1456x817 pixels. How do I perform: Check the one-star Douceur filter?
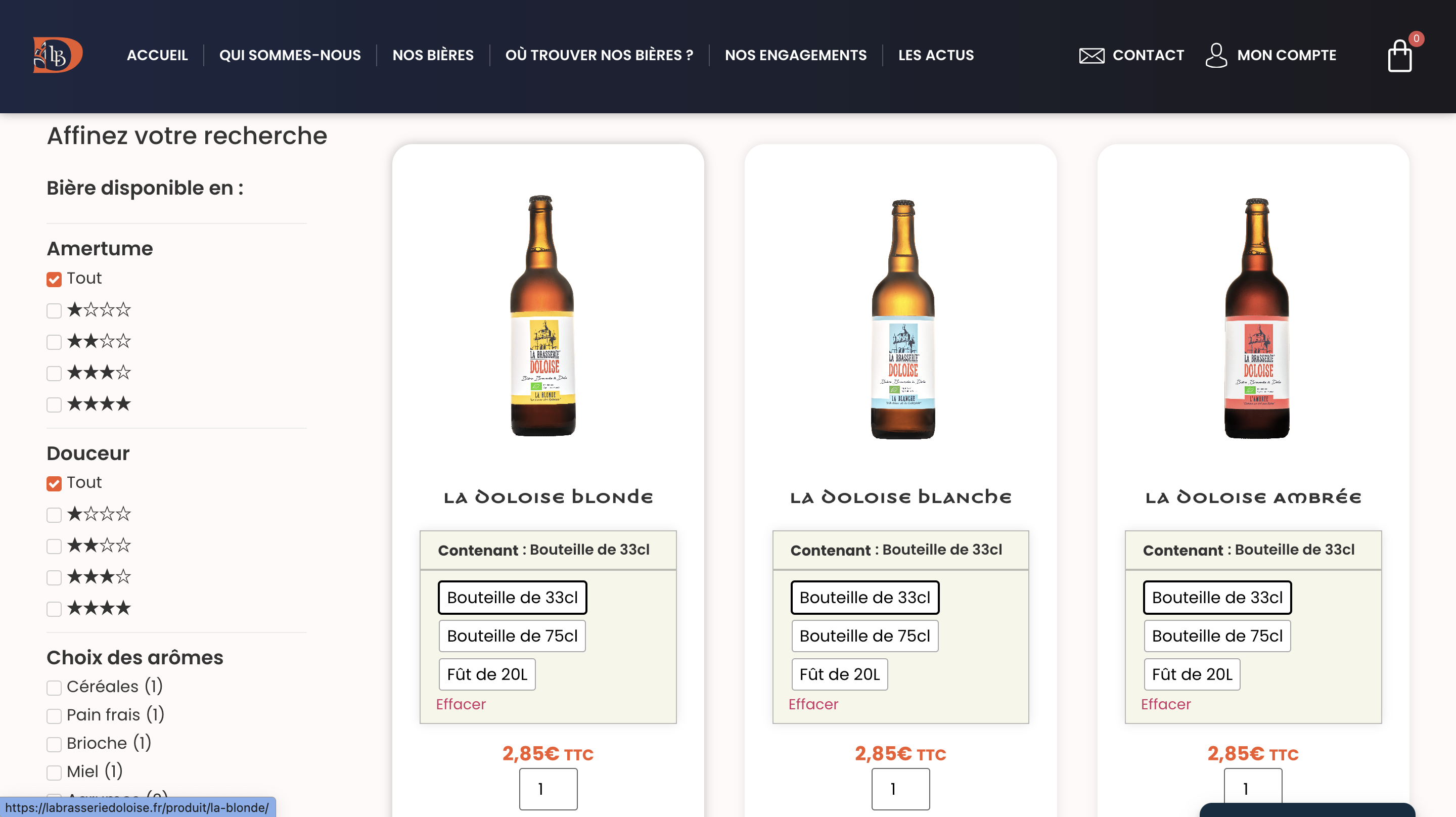click(54, 515)
